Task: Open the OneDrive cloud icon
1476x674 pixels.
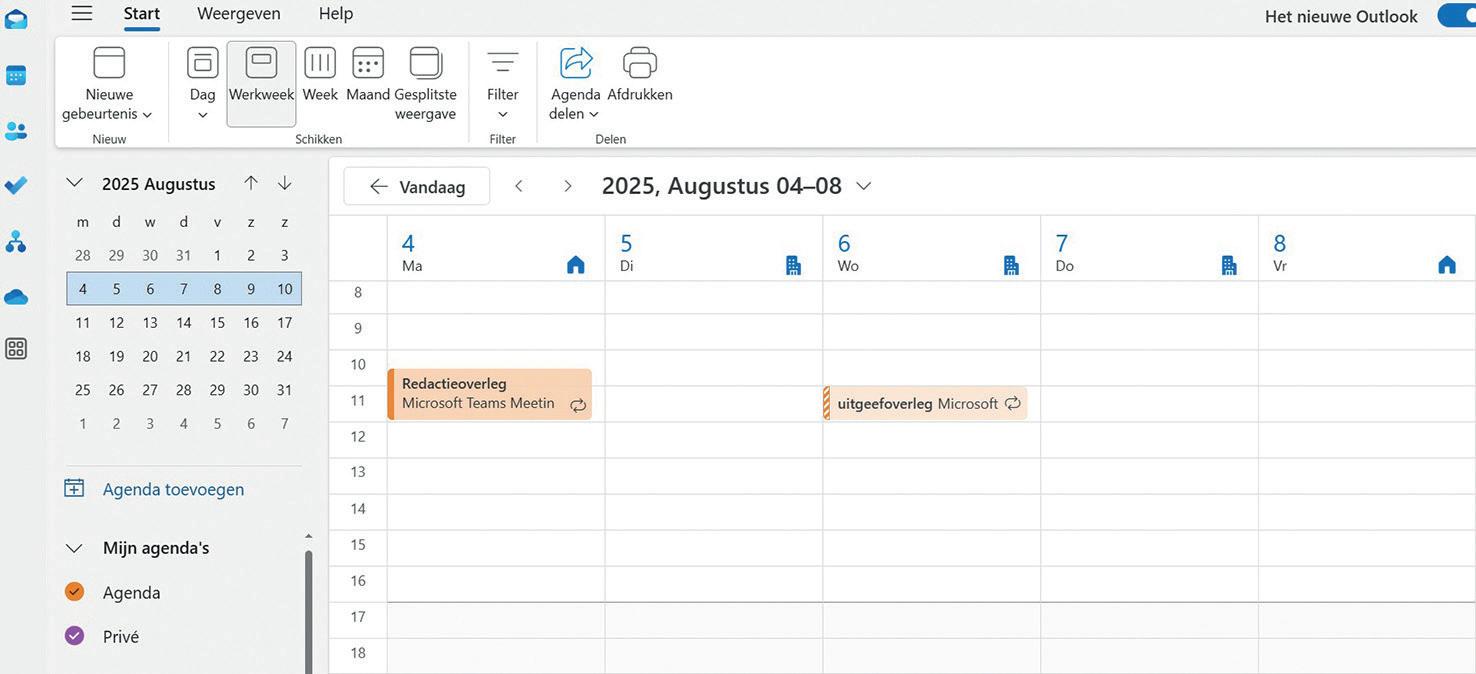Action: click(16, 297)
